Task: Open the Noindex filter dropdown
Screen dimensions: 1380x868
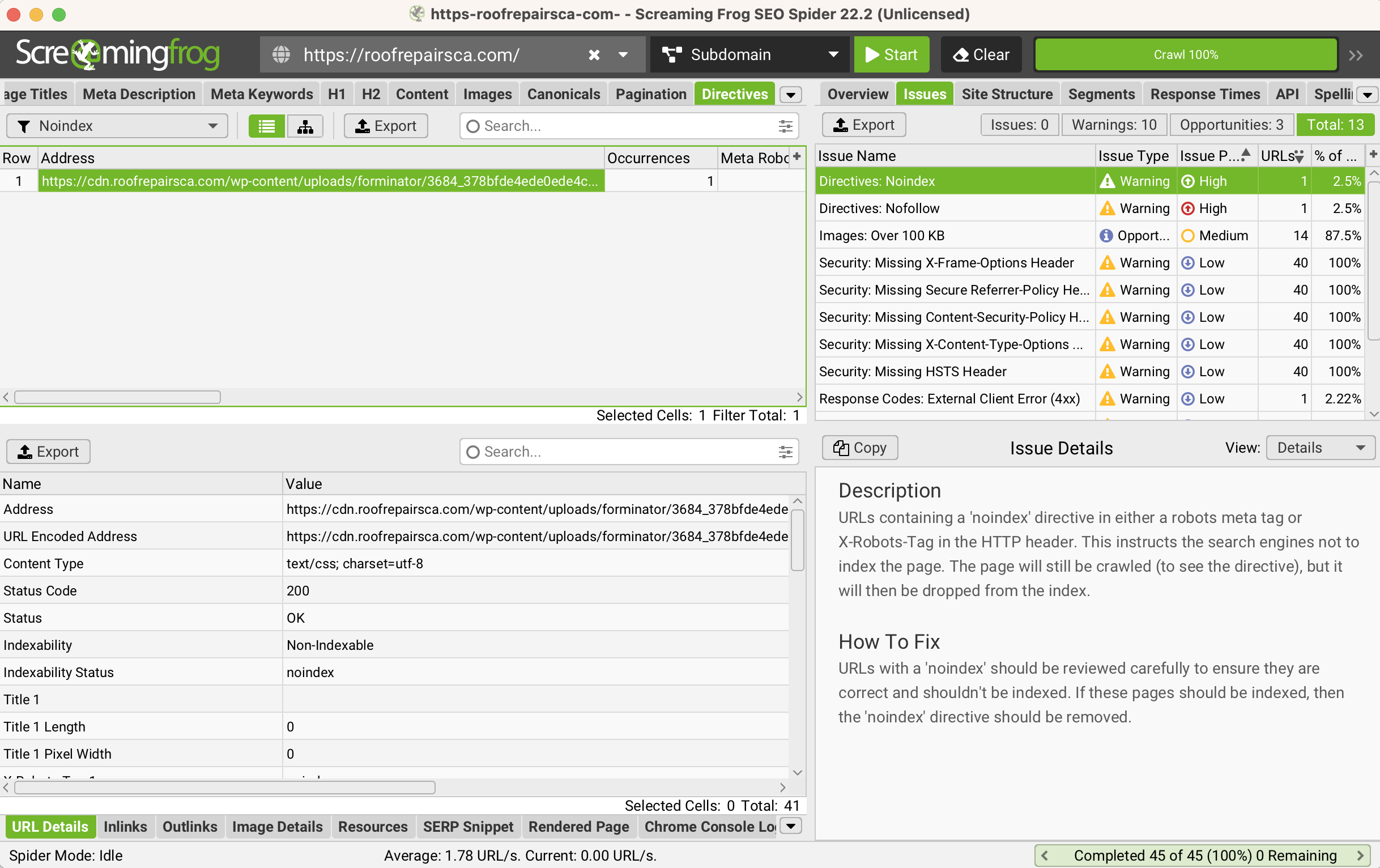Action: tap(117, 126)
